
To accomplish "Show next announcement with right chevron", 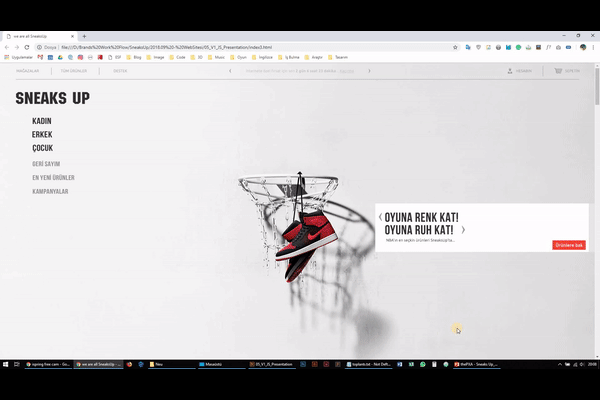I will pos(369,71).
